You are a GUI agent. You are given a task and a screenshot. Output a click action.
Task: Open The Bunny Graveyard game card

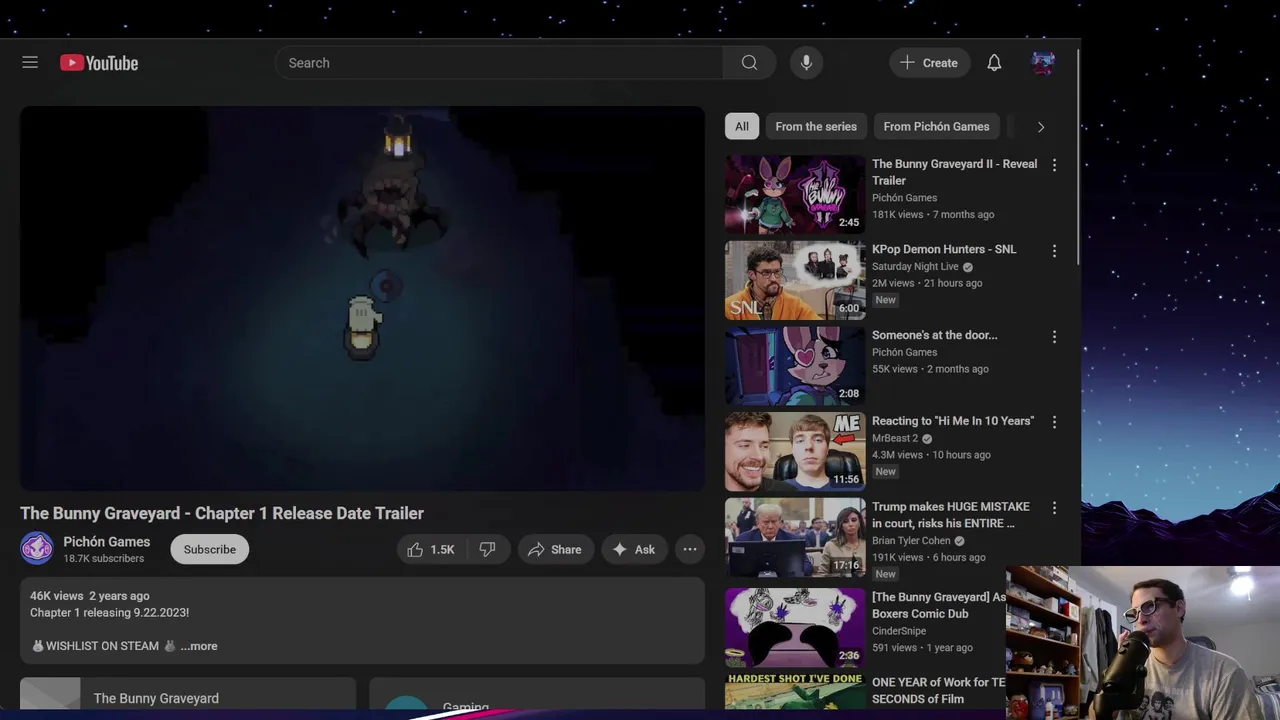pyautogui.click(x=188, y=694)
